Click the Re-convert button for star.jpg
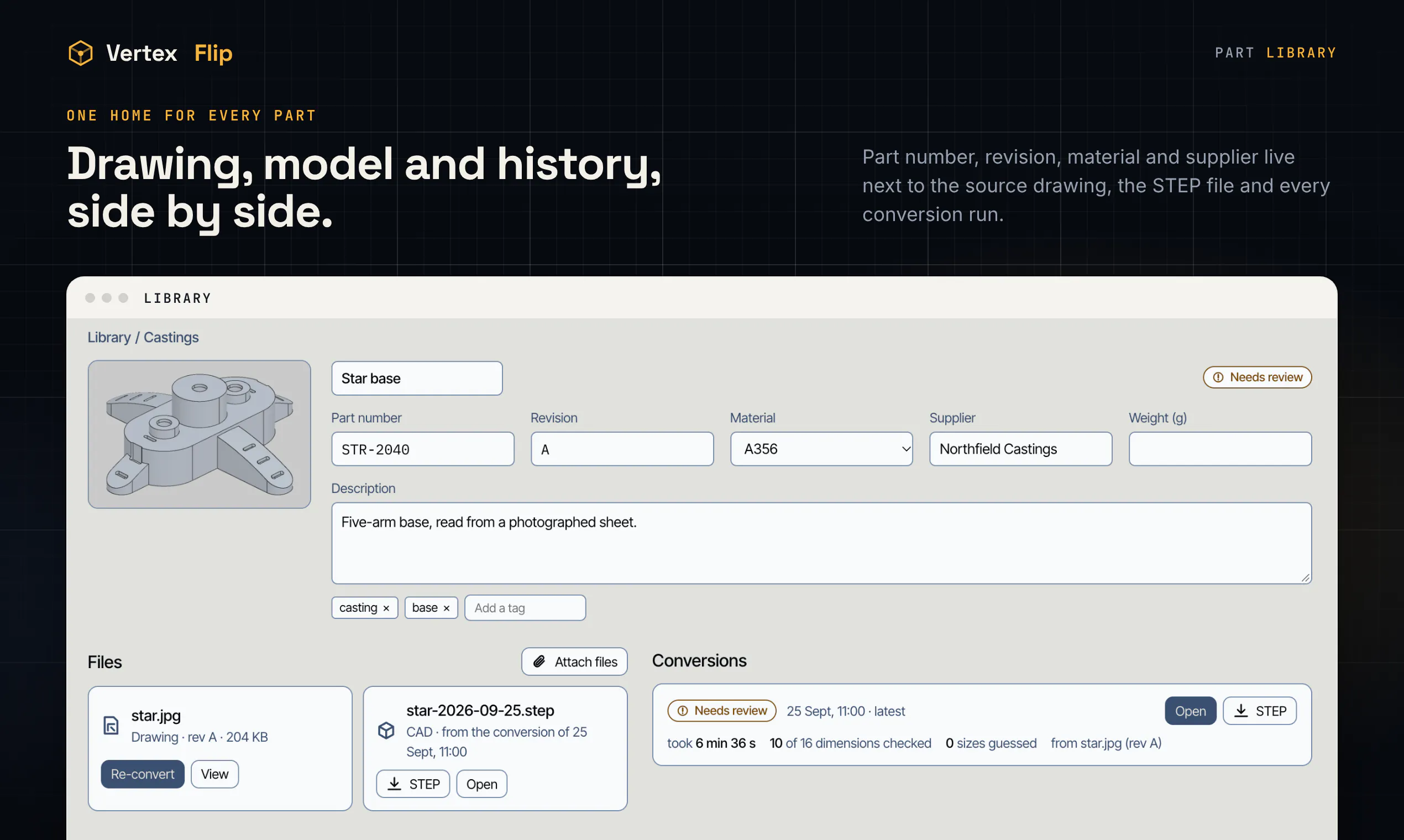The image size is (1404, 840). [x=143, y=774]
